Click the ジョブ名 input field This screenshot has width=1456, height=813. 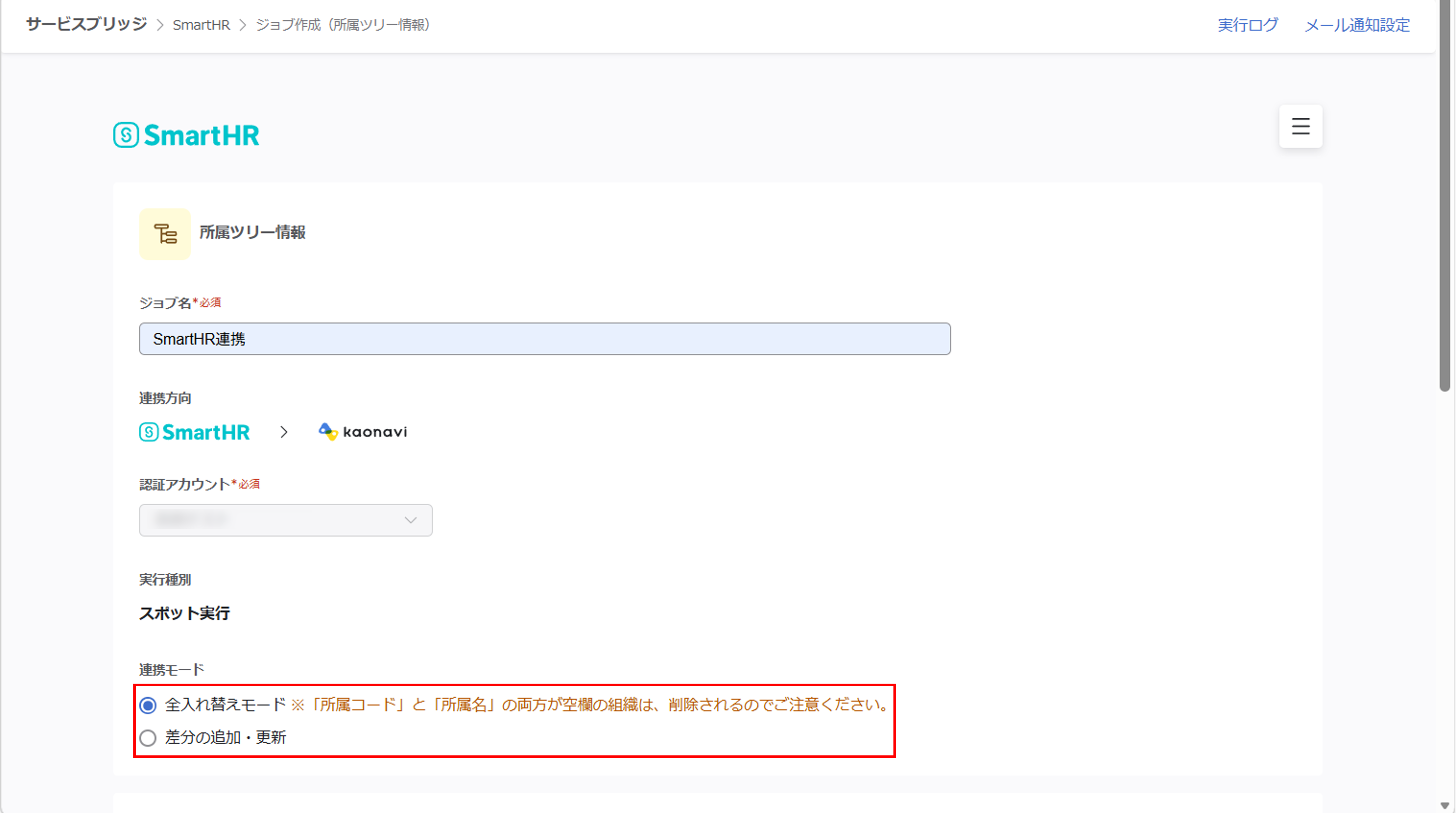coord(545,339)
